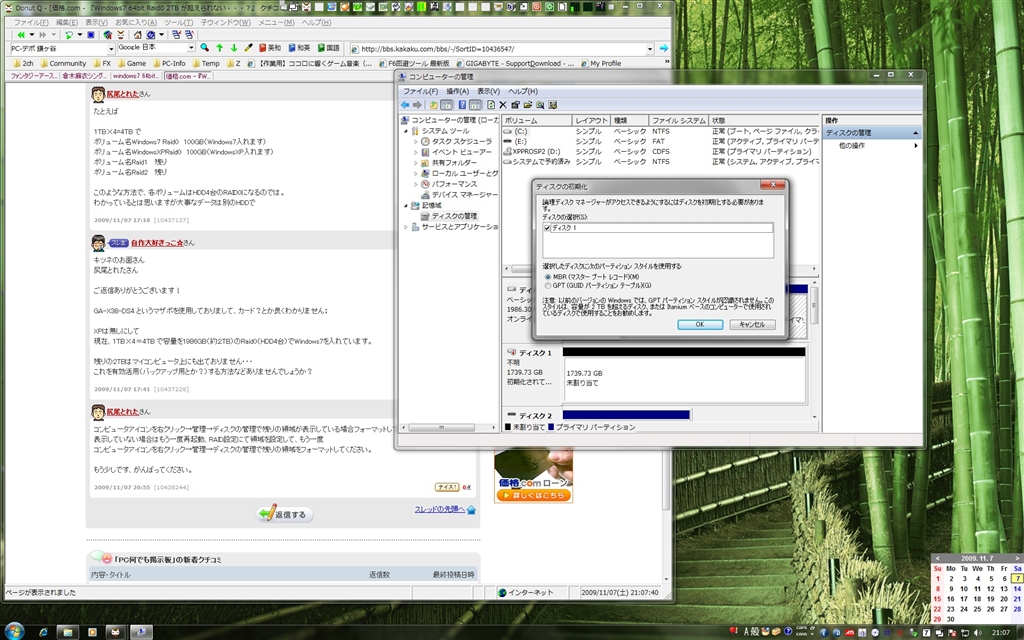Select the GPT partition style option
Image resolution: width=1024 pixels, height=640 pixels.
point(546,285)
